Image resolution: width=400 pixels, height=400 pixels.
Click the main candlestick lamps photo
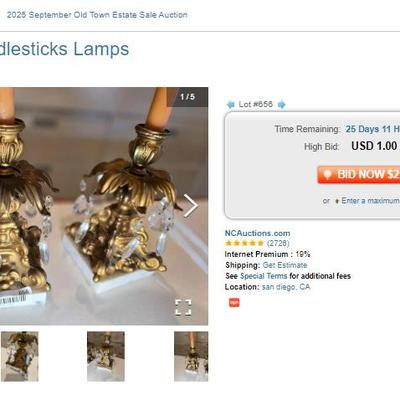104,206
